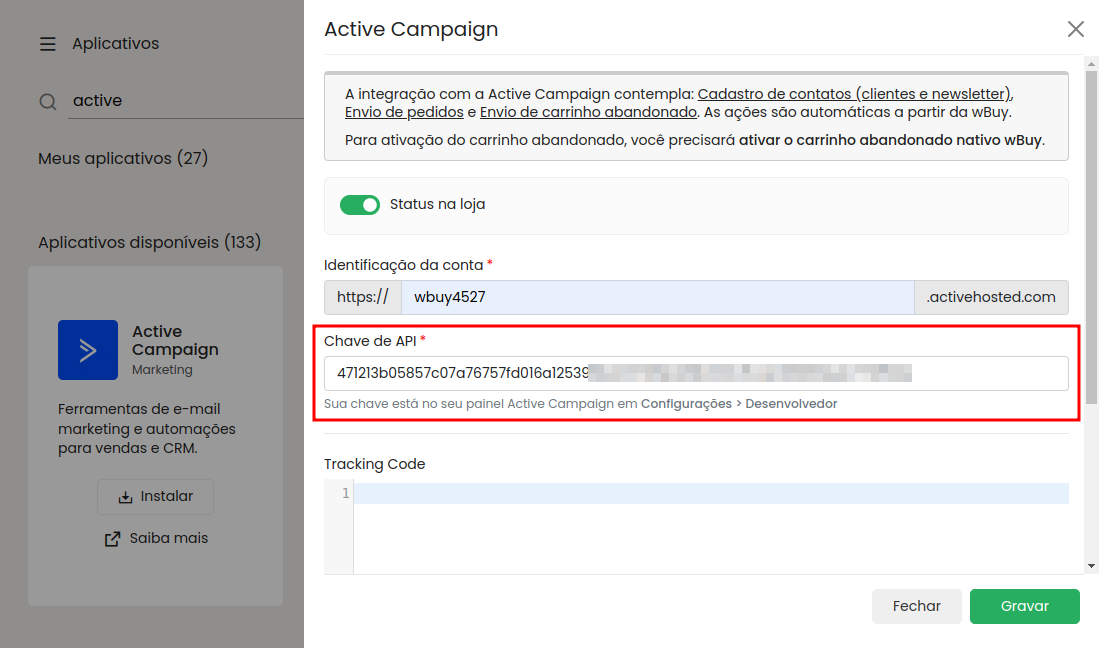
Task: Open Cadastro de contatos link
Action: coord(854,94)
